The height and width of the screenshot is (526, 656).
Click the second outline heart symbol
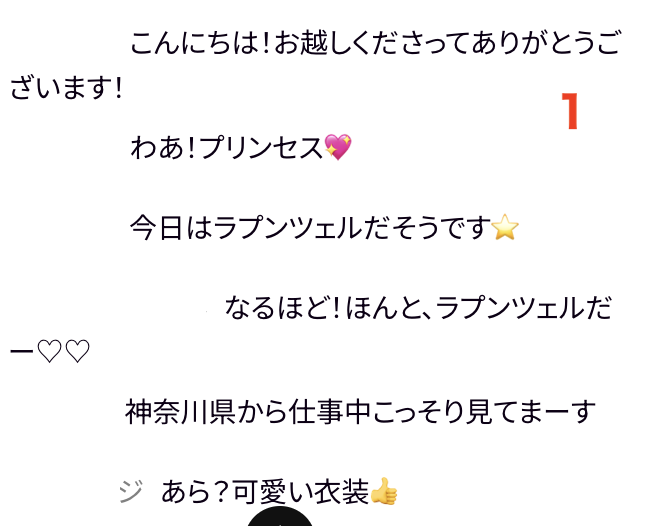point(78,351)
